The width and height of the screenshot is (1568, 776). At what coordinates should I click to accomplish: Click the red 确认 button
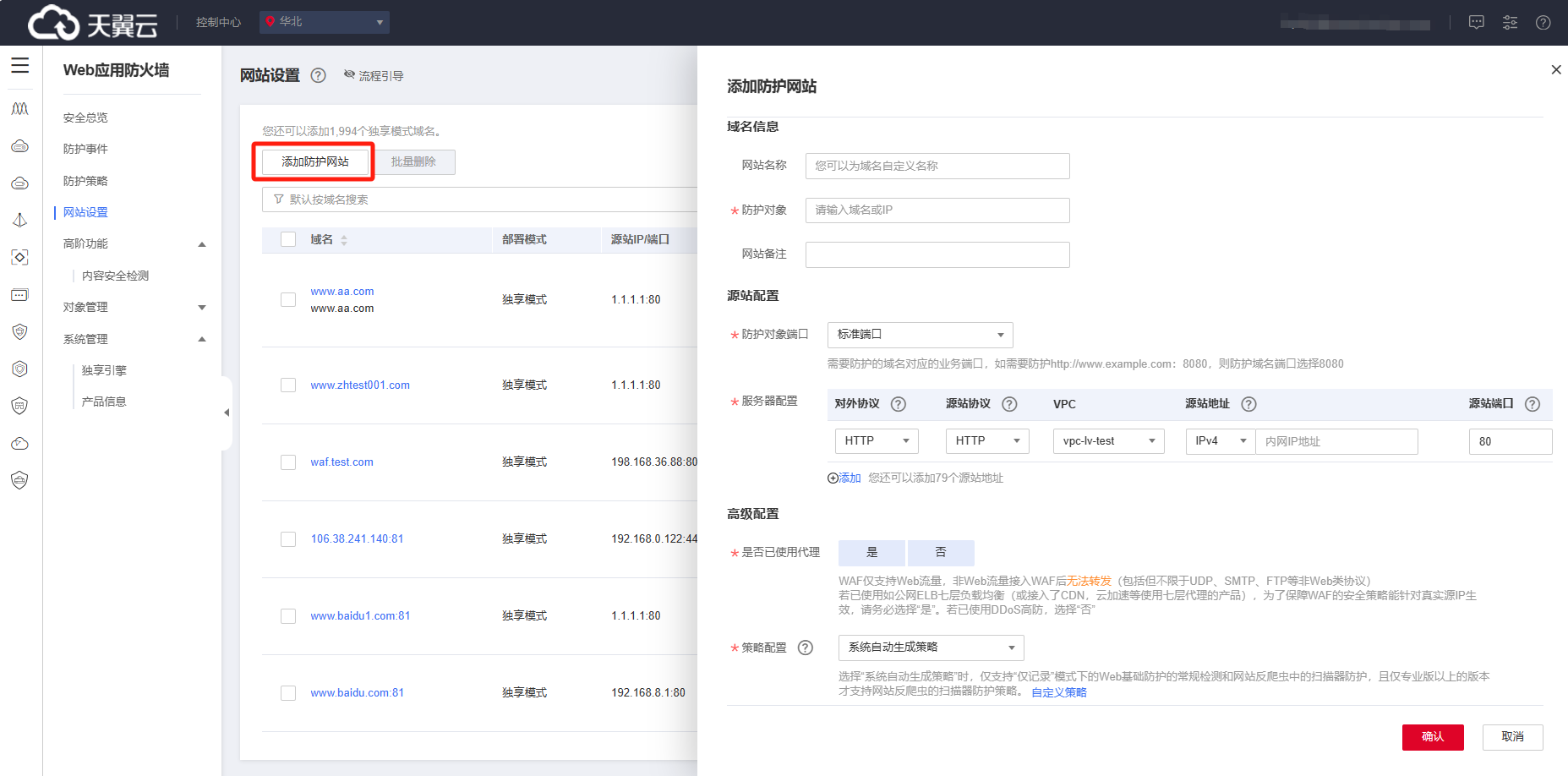(1432, 737)
